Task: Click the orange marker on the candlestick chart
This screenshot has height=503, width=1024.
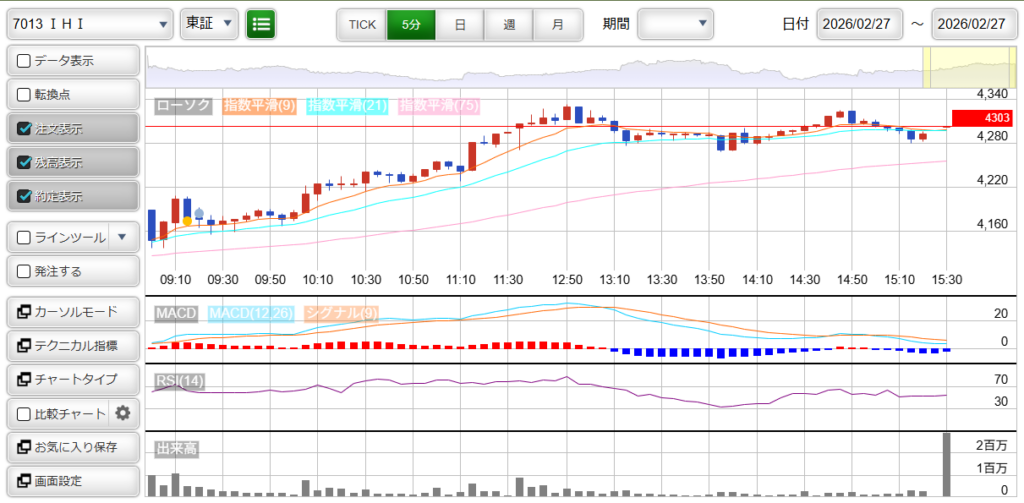Action: click(x=187, y=221)
